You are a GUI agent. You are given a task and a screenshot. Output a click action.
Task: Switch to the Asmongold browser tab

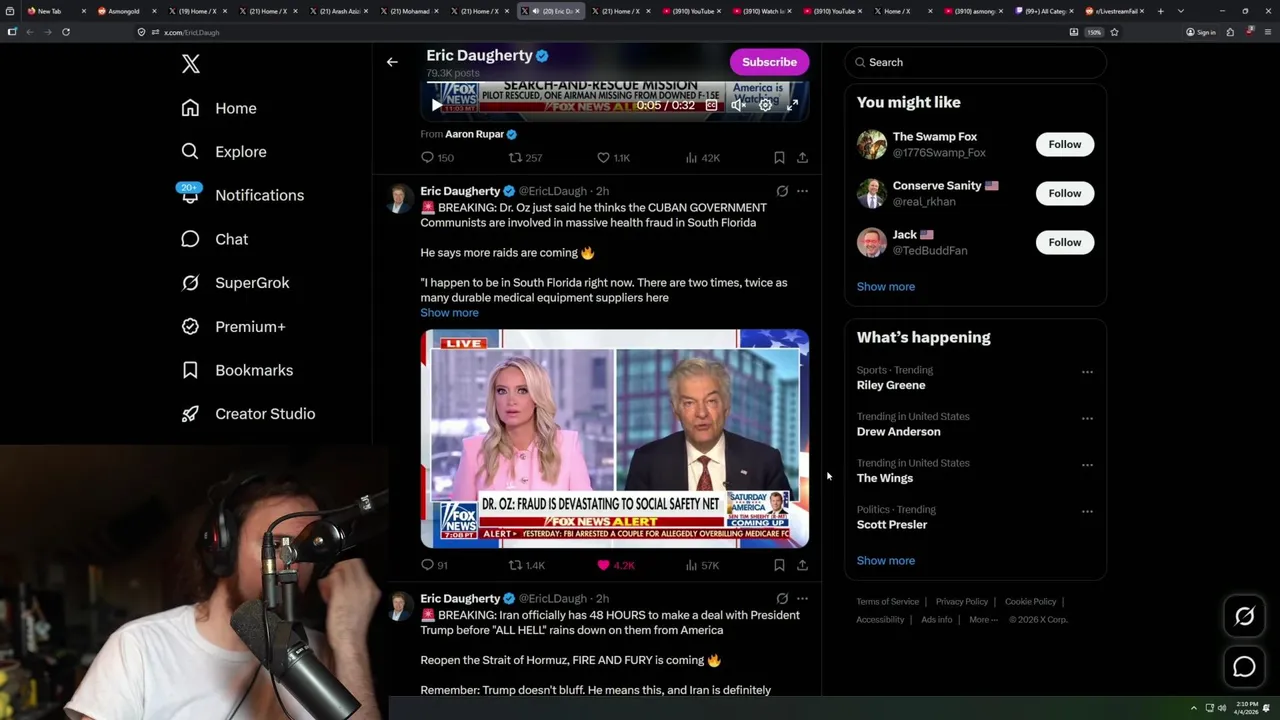click(x=124, y=11)
